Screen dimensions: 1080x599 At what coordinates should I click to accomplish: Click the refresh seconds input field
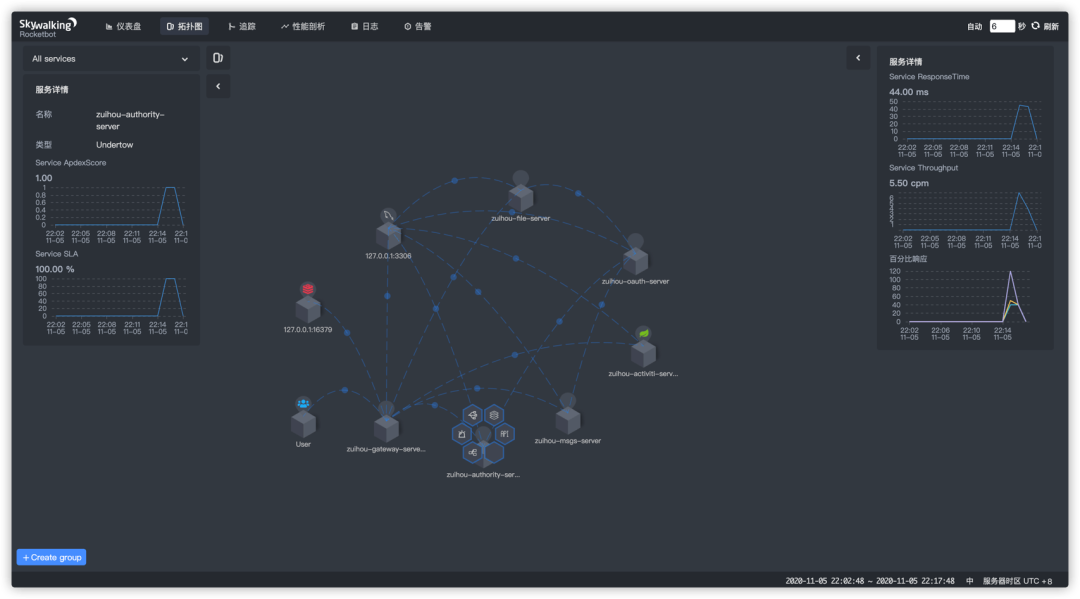pos(1001,26)
